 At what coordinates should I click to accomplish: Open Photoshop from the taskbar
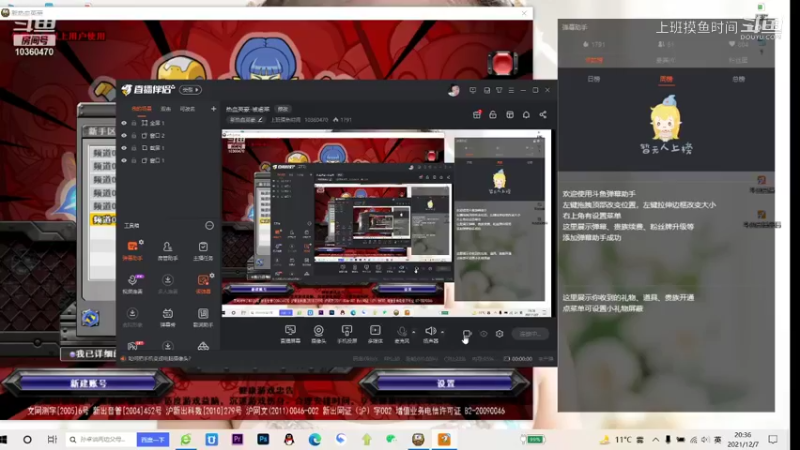(x=263, y=439)
